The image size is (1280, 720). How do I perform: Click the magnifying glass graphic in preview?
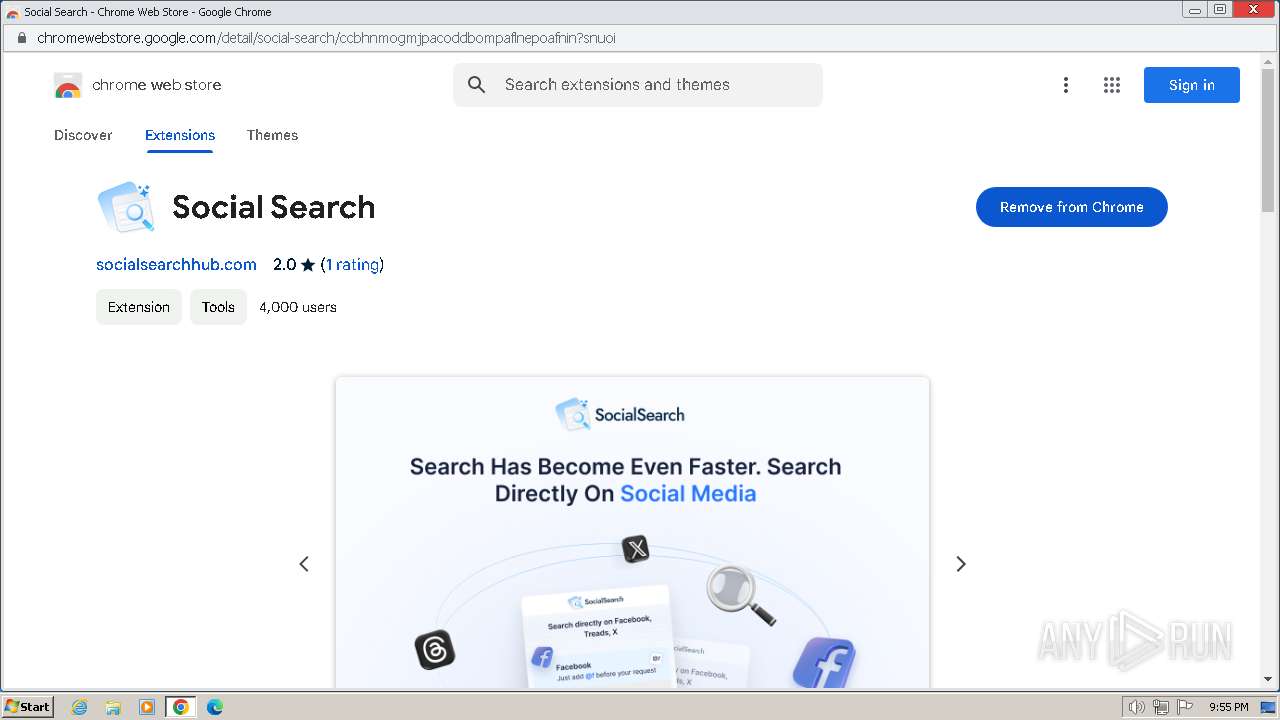click(740, 595)
